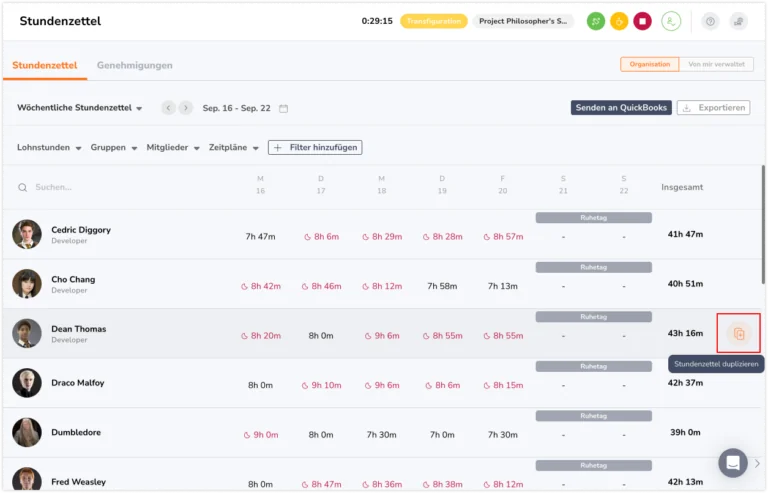
Task: Open the green user profile icon
Action: tap(671, 21)
